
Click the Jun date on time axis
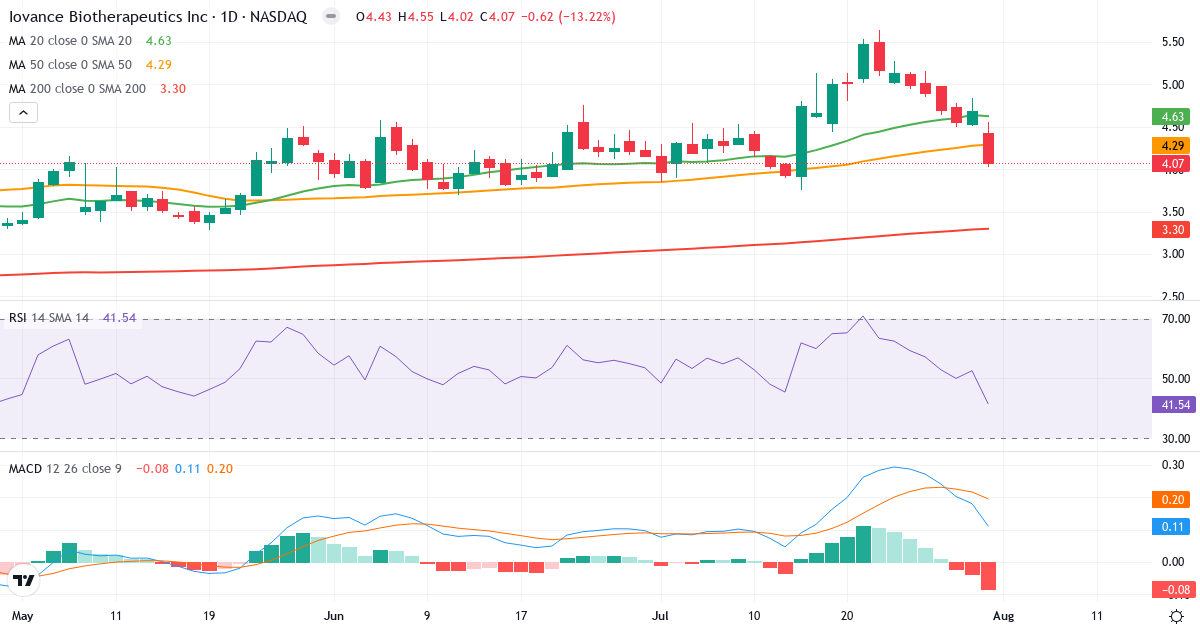pos(334,616)
